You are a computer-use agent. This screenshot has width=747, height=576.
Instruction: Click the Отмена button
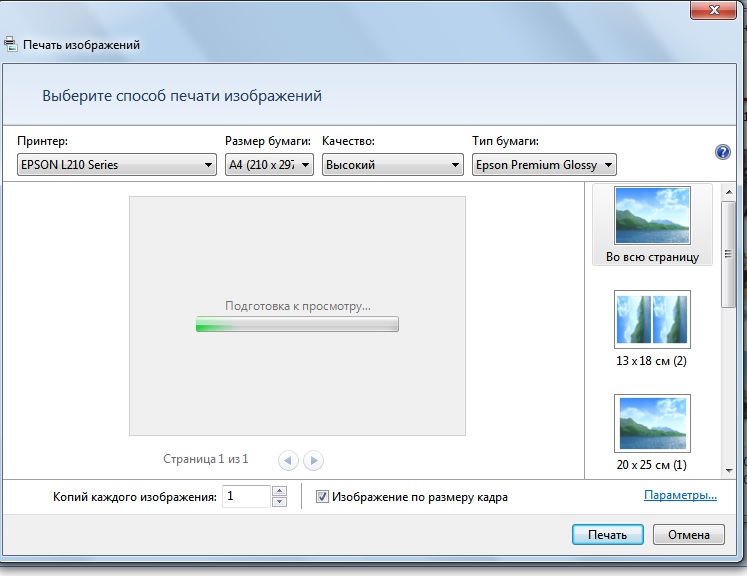(x=688, y=535)
